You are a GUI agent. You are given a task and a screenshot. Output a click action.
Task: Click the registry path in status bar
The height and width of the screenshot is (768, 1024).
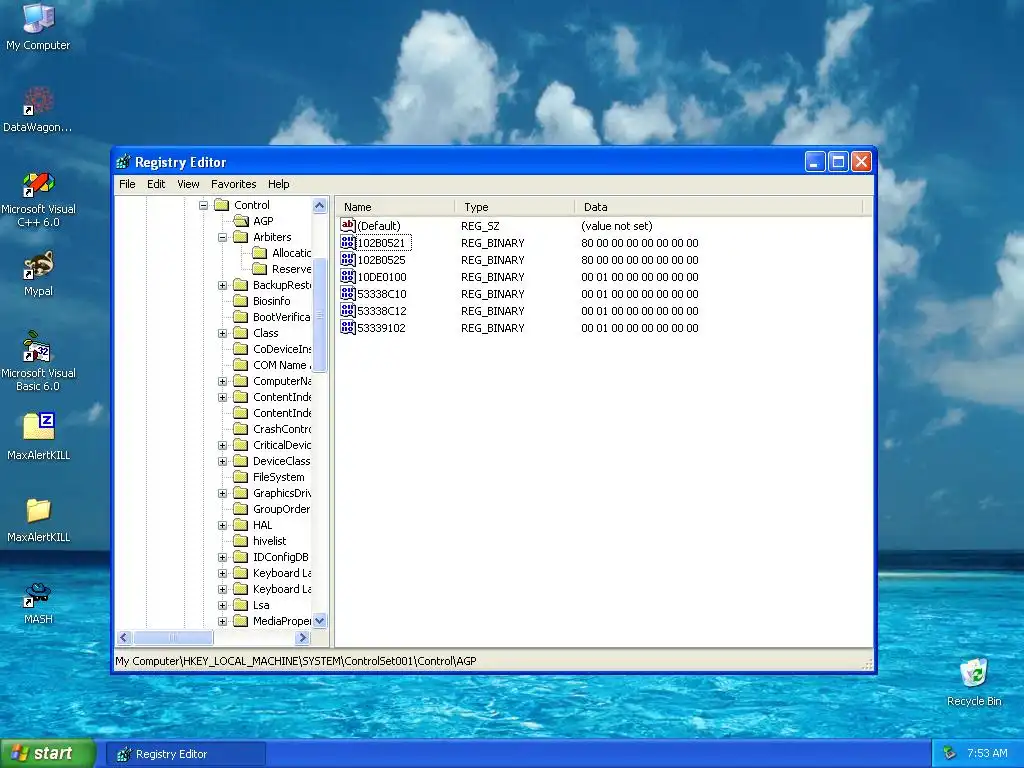(296, 661)
